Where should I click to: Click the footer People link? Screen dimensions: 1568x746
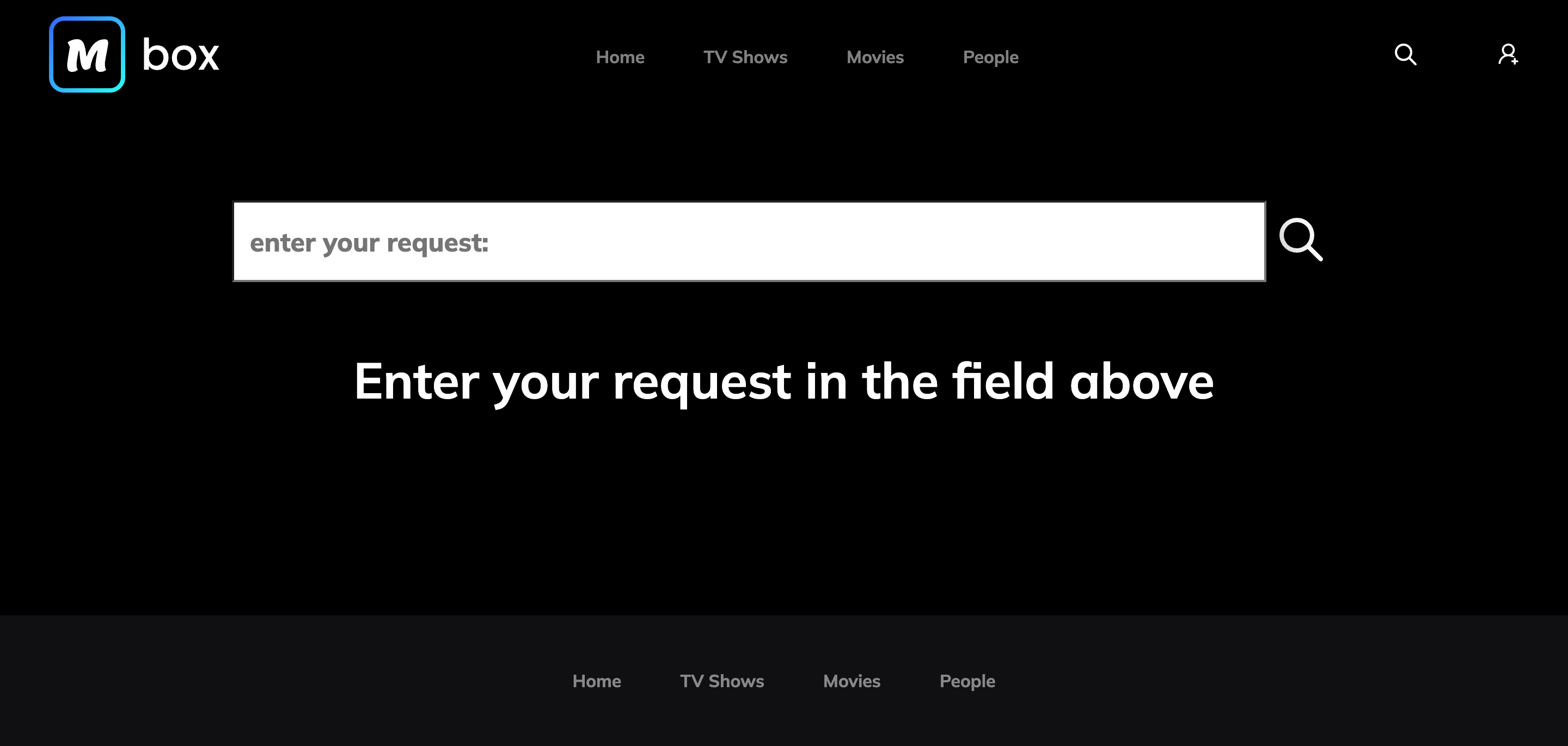click(x=967, y=681)
